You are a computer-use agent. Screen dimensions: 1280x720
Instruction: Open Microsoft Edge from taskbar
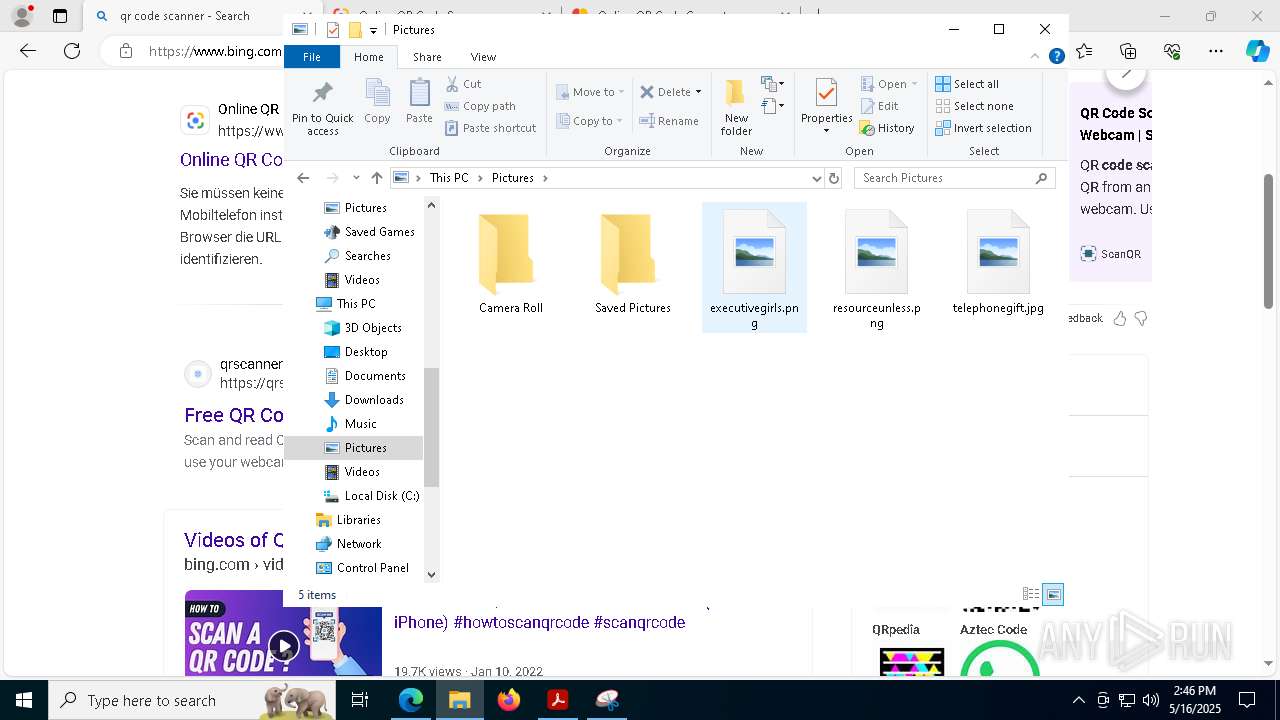coord(411,700)
